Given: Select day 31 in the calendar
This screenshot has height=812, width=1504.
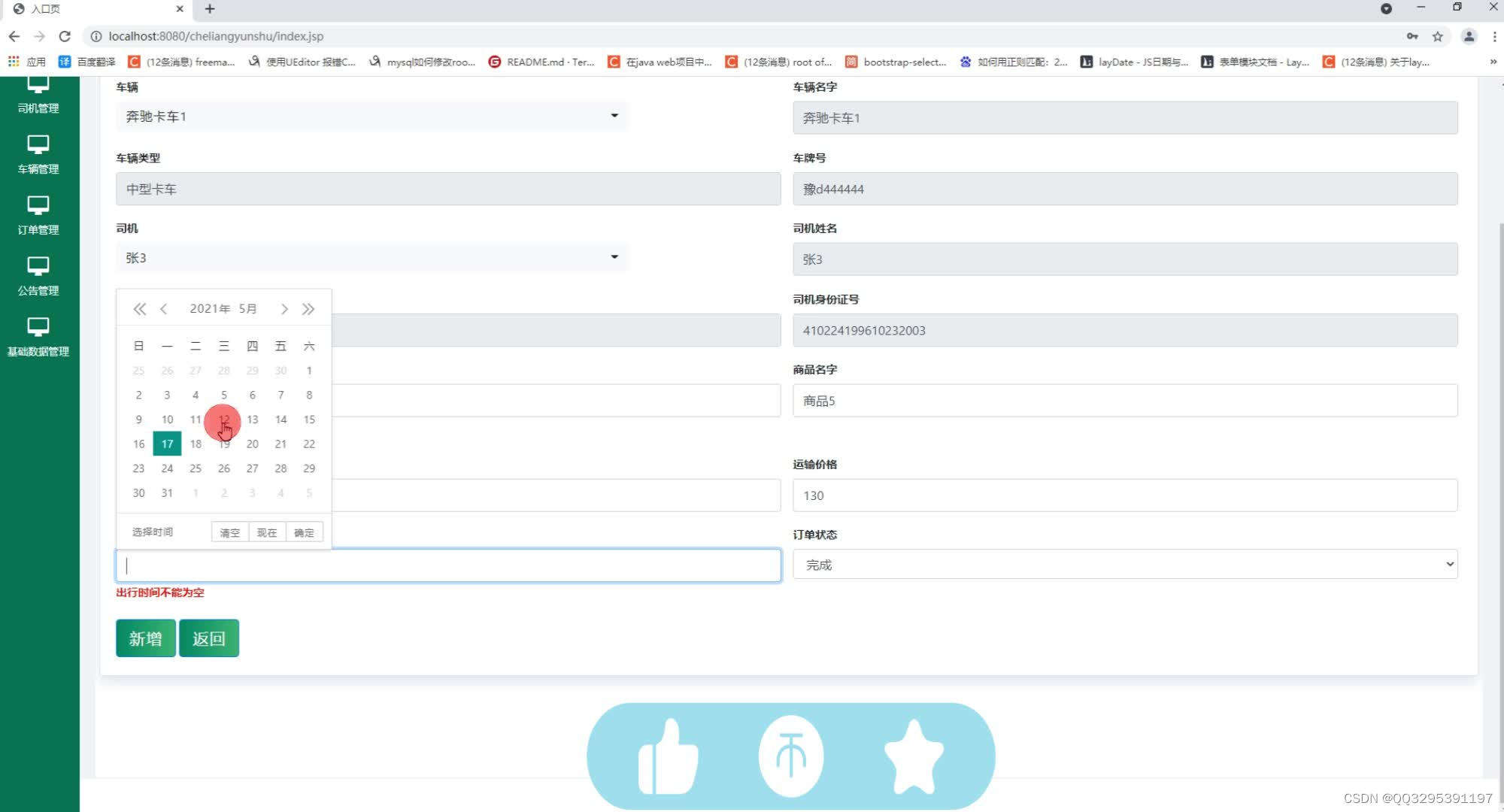Looking at the screenshot, I should click(x=167, y=492).
